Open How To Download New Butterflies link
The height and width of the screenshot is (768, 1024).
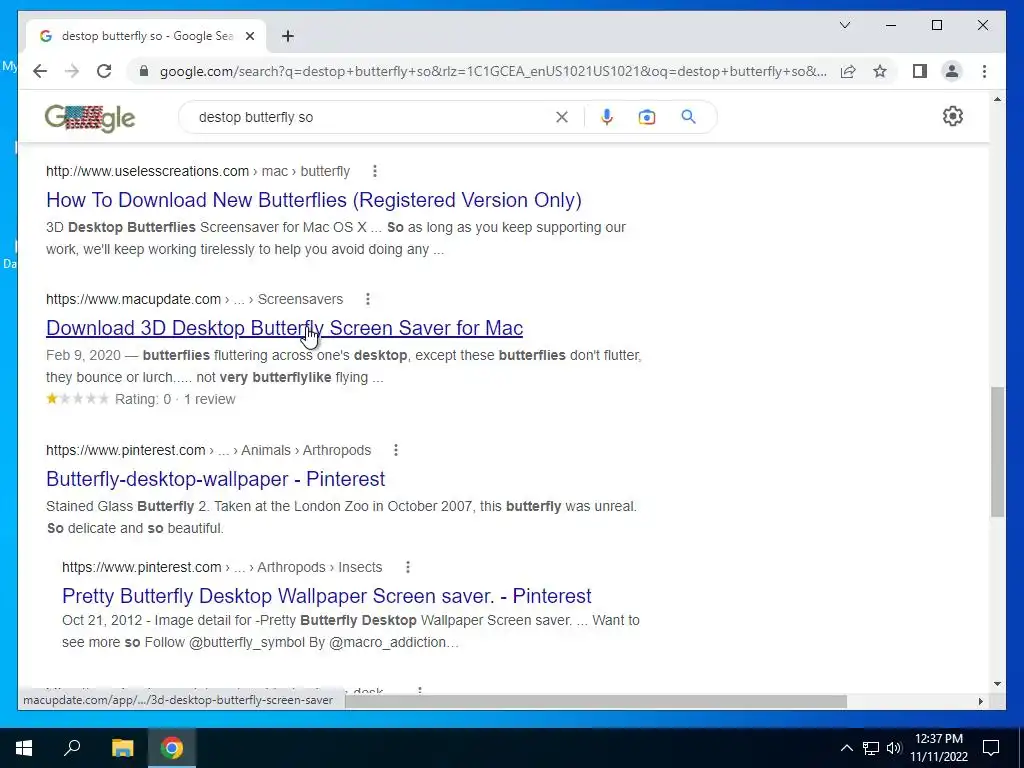[313, 200]
